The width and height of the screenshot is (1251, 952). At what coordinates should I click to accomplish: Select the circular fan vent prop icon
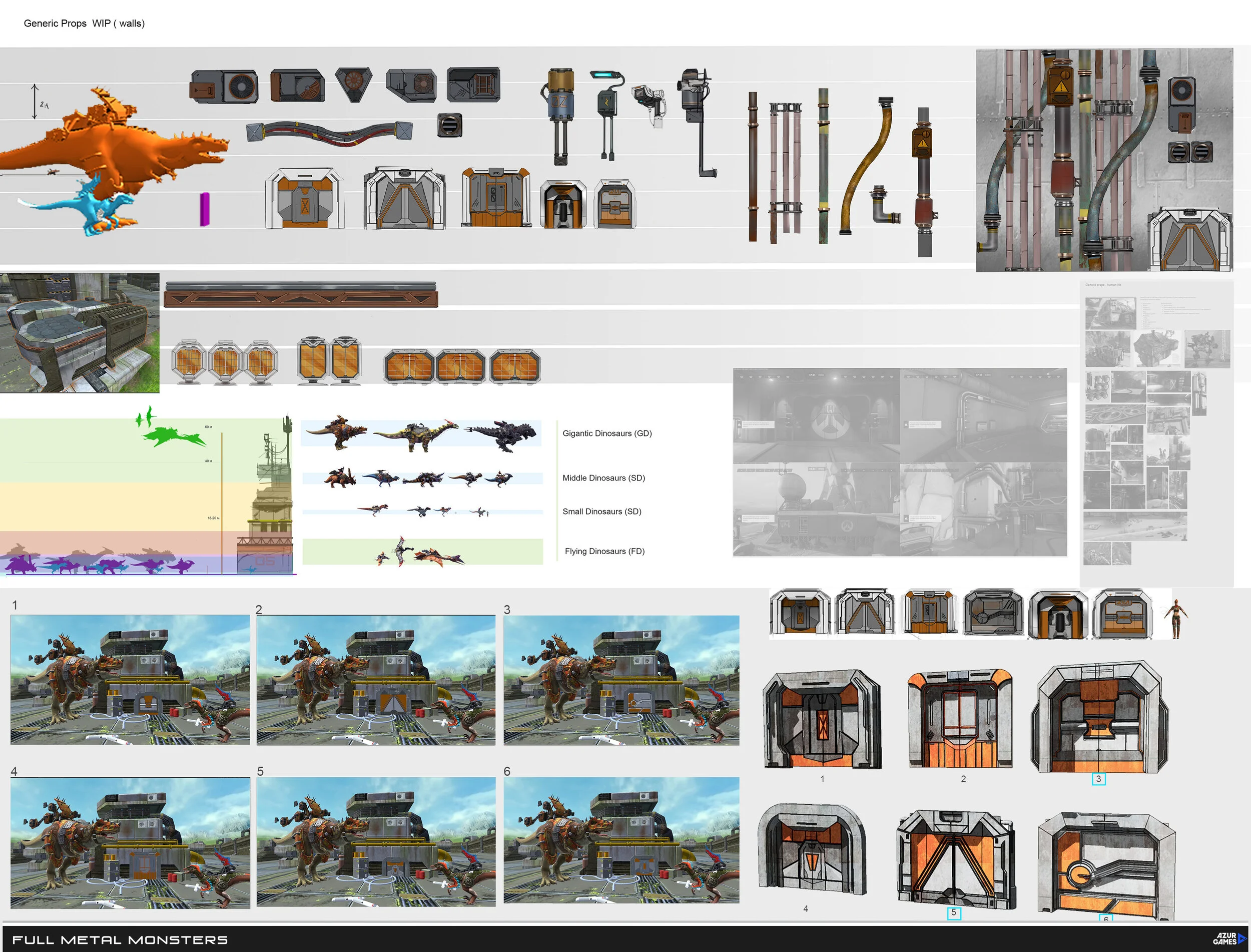[241, 85]
